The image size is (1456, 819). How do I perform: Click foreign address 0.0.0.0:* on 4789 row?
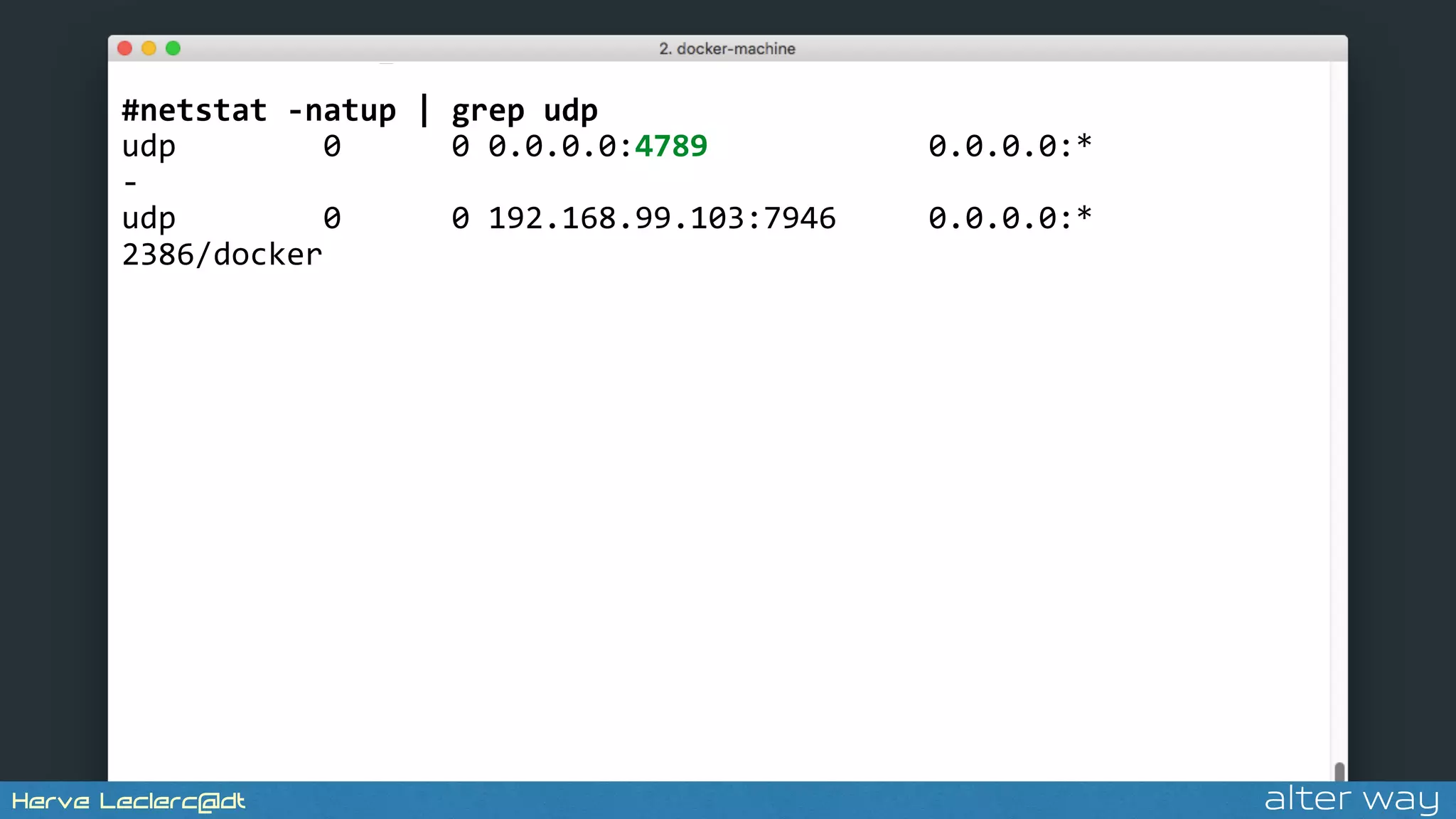(x=1010, y=146)
